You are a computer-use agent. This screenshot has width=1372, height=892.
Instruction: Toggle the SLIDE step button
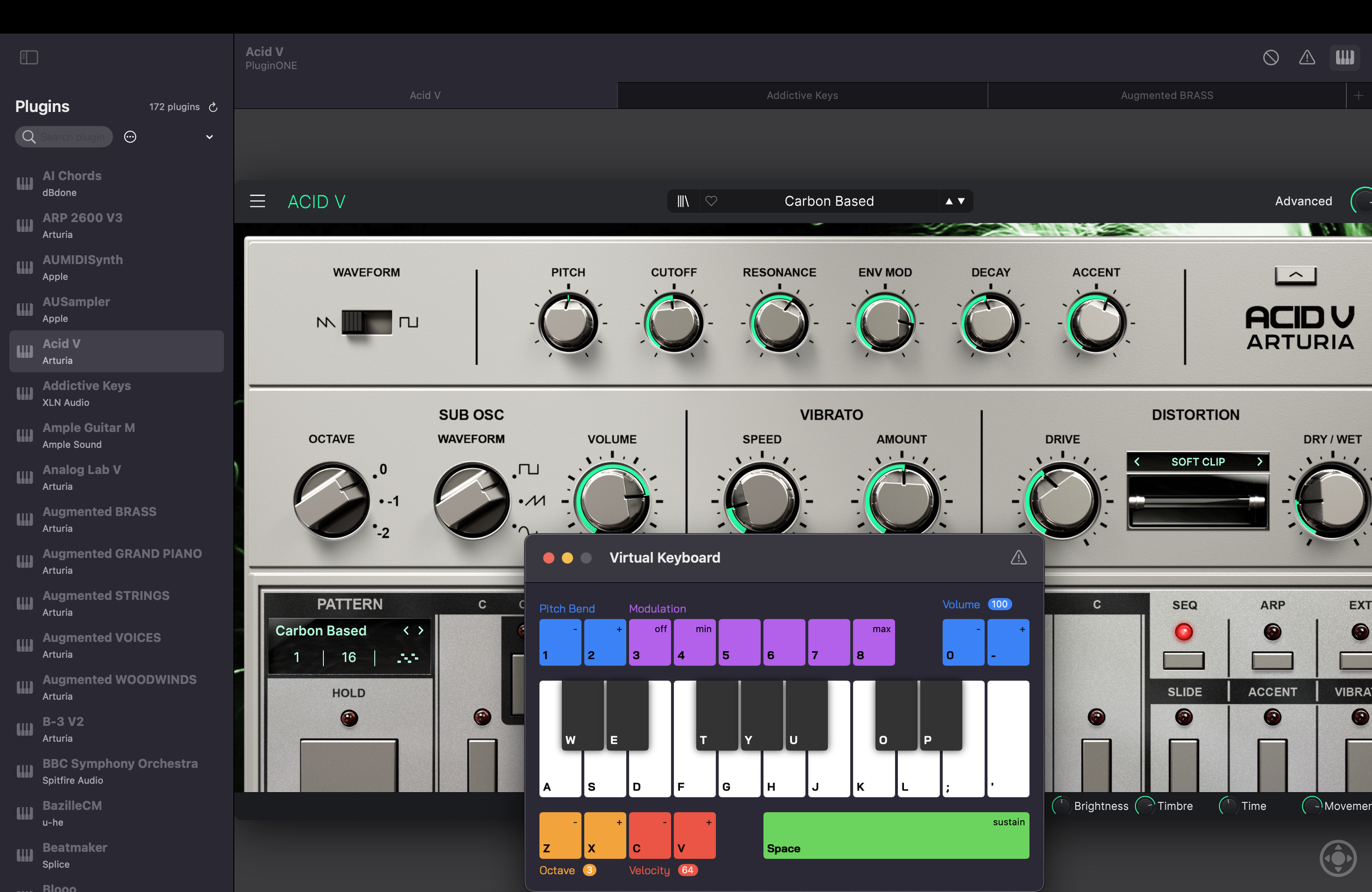(x=1184, y=765)
